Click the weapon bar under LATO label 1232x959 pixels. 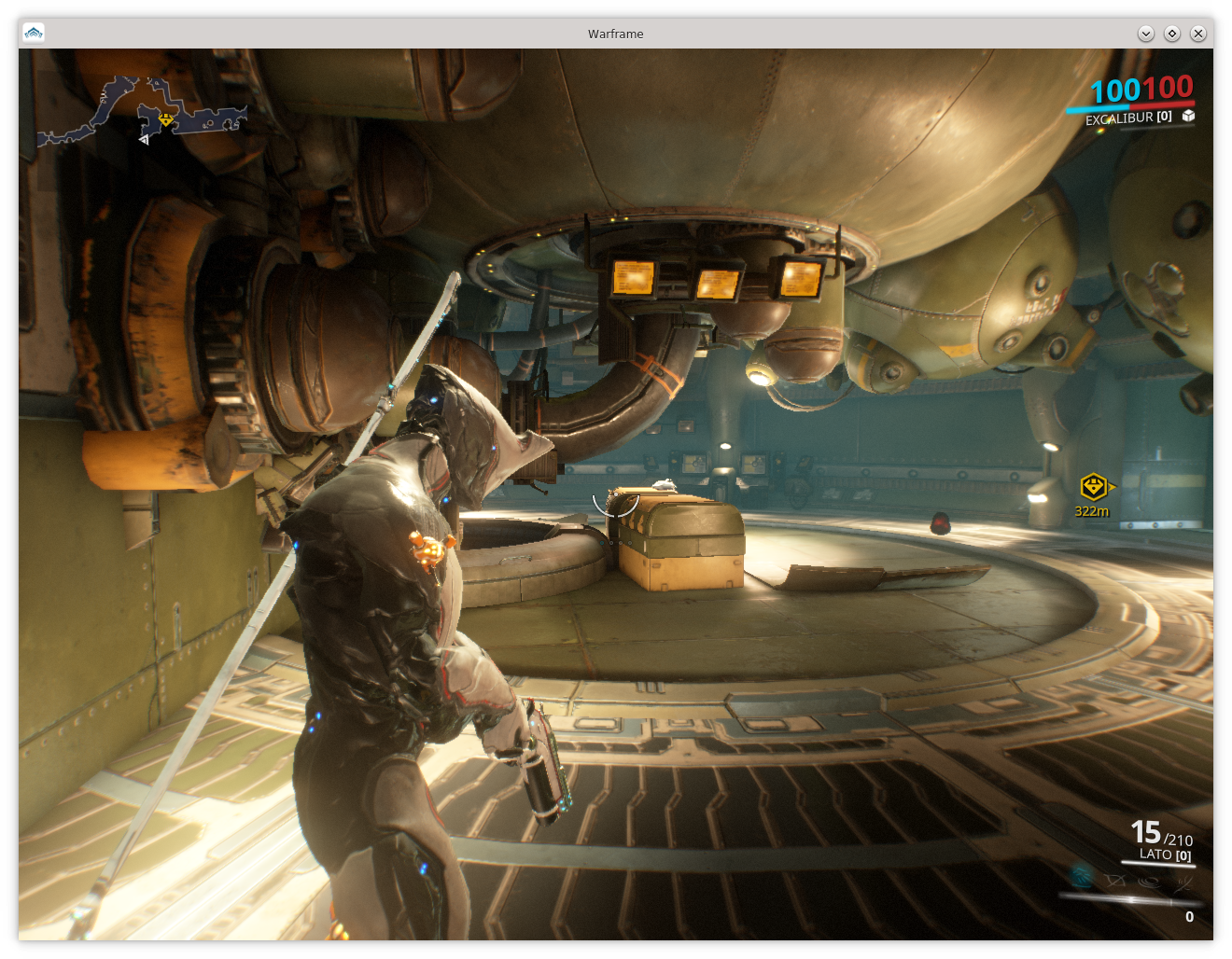(x=1158, y=865)
